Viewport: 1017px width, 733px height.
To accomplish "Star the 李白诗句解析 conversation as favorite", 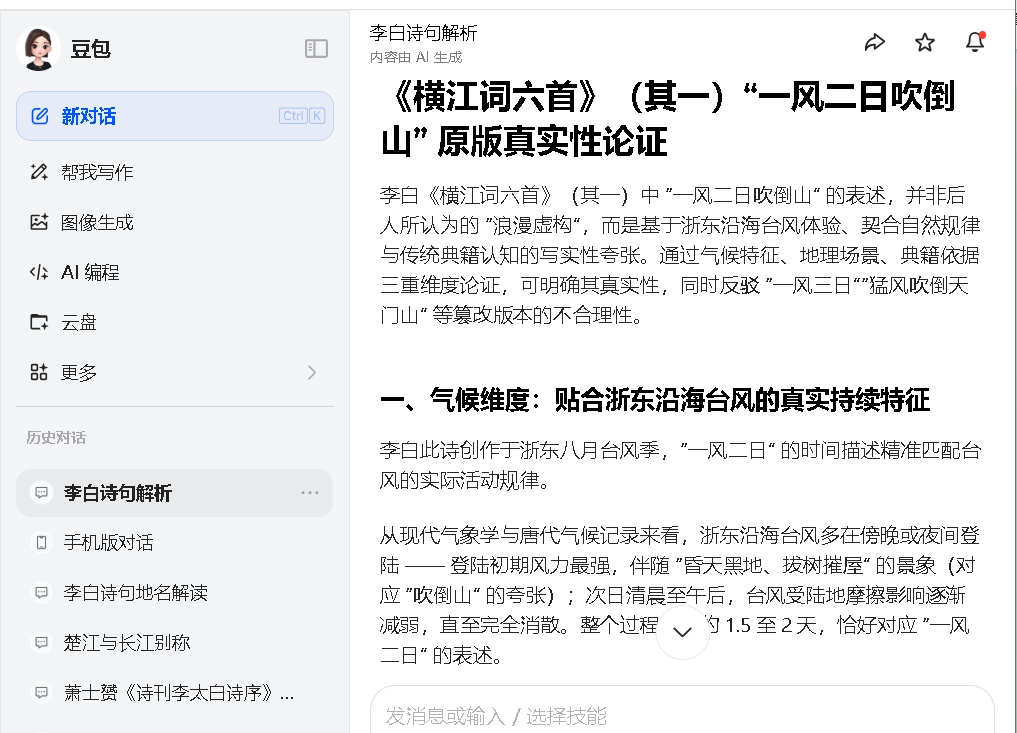I will coord(925,42).
